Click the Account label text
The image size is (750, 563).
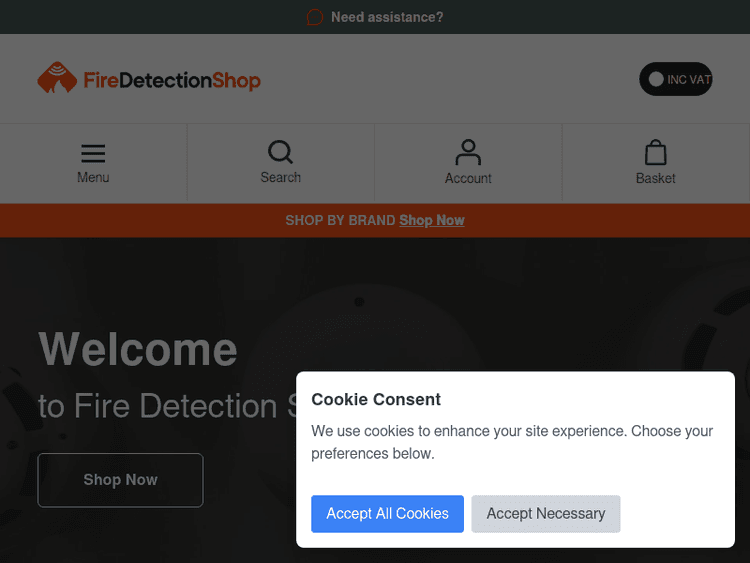(x=468, y=179)
